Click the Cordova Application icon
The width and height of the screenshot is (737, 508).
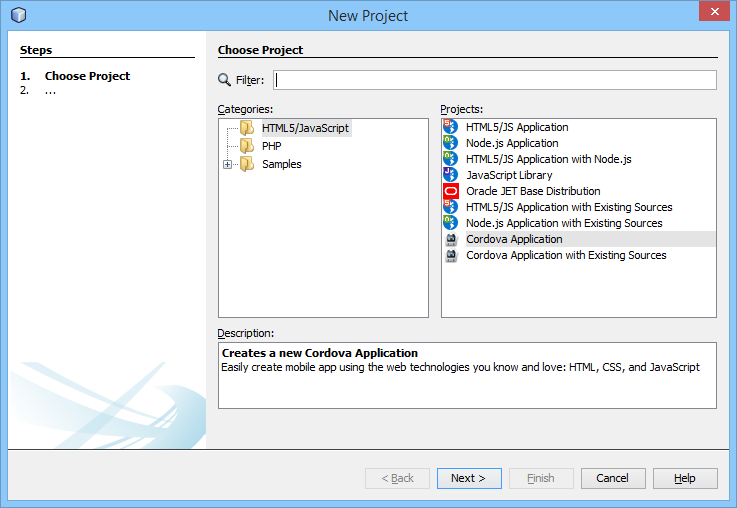[450, 239]
